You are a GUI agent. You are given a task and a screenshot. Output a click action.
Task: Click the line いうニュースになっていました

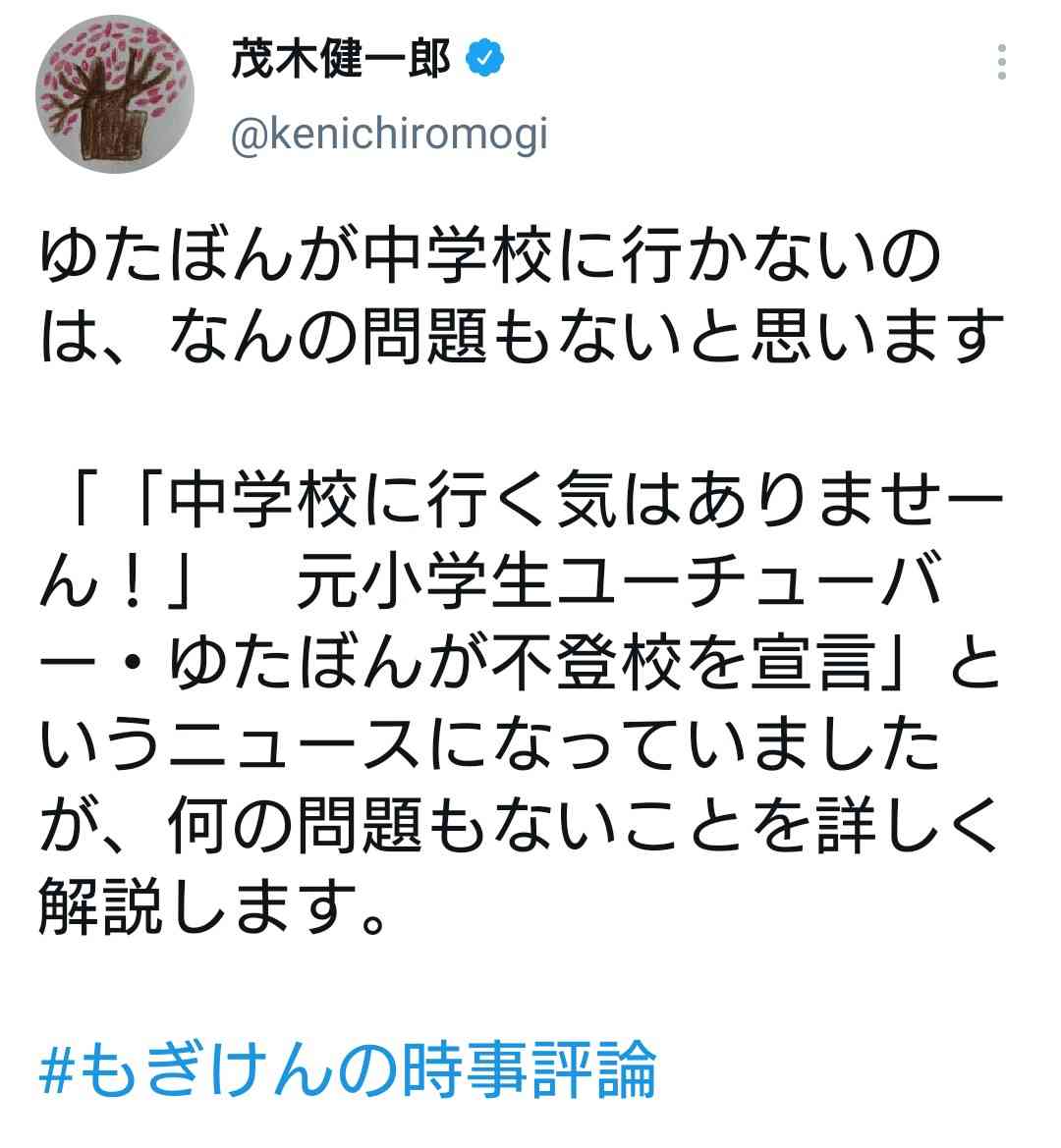click(489, 744)
